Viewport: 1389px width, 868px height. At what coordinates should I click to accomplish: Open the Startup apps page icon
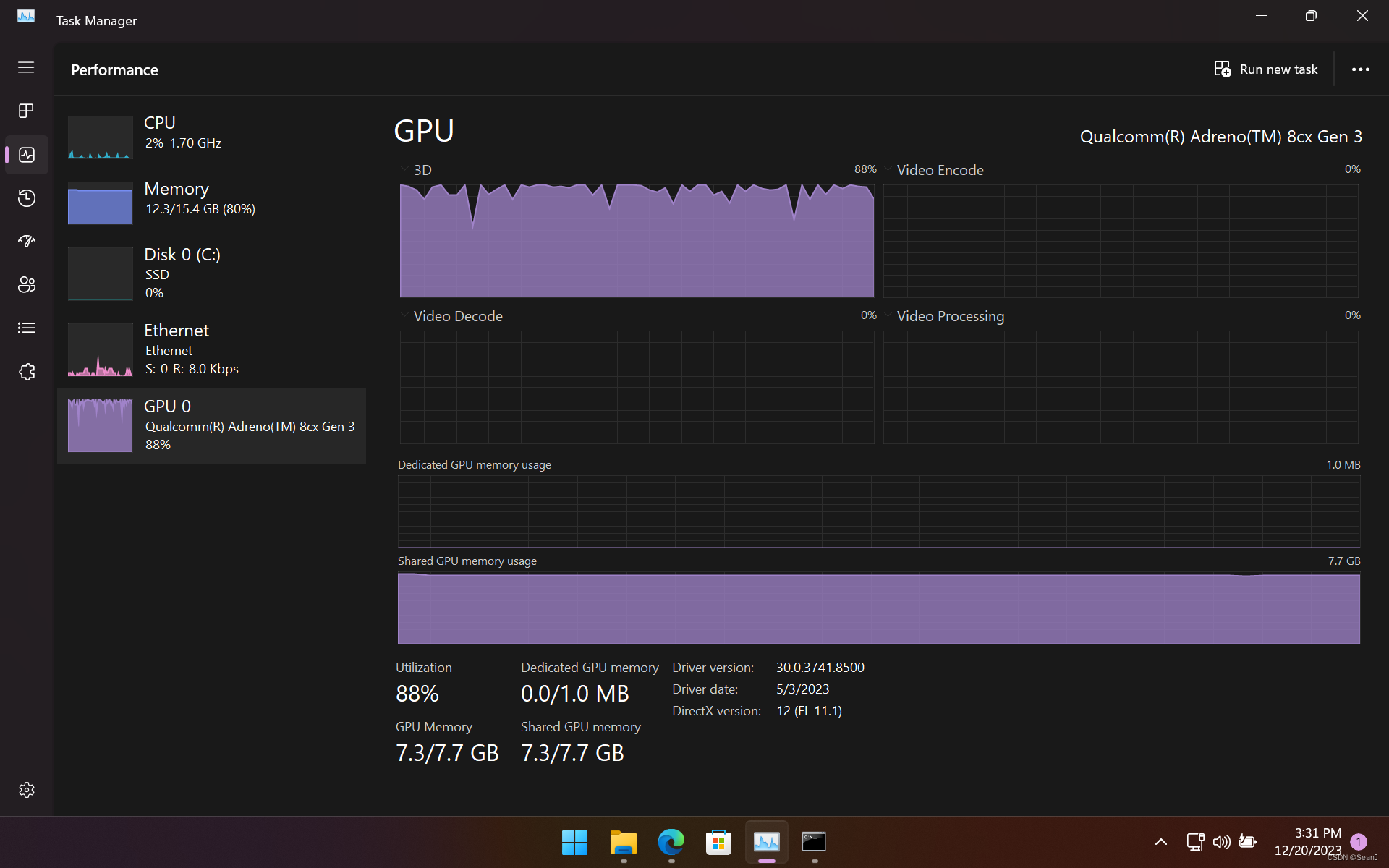pyautogui.click(x=27, y=241)
